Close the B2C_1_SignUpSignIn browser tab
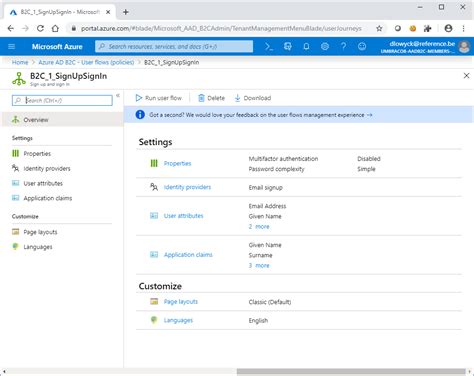Image resolution: width=474 pixels, height=376 pixels. 108,12
